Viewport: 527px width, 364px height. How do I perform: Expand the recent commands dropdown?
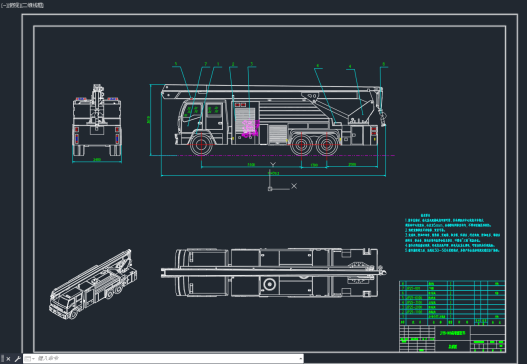(x=30, y=359)
